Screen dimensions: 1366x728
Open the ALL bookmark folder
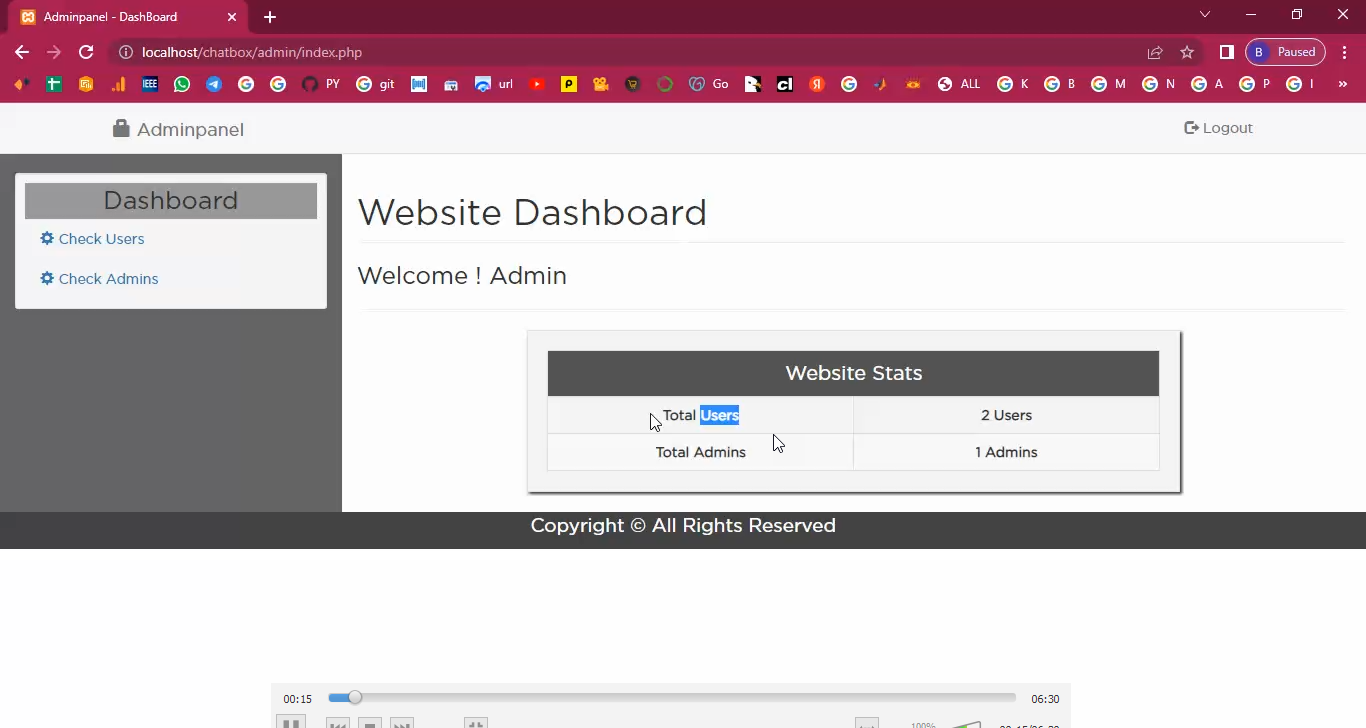click(x=959, y=85)
